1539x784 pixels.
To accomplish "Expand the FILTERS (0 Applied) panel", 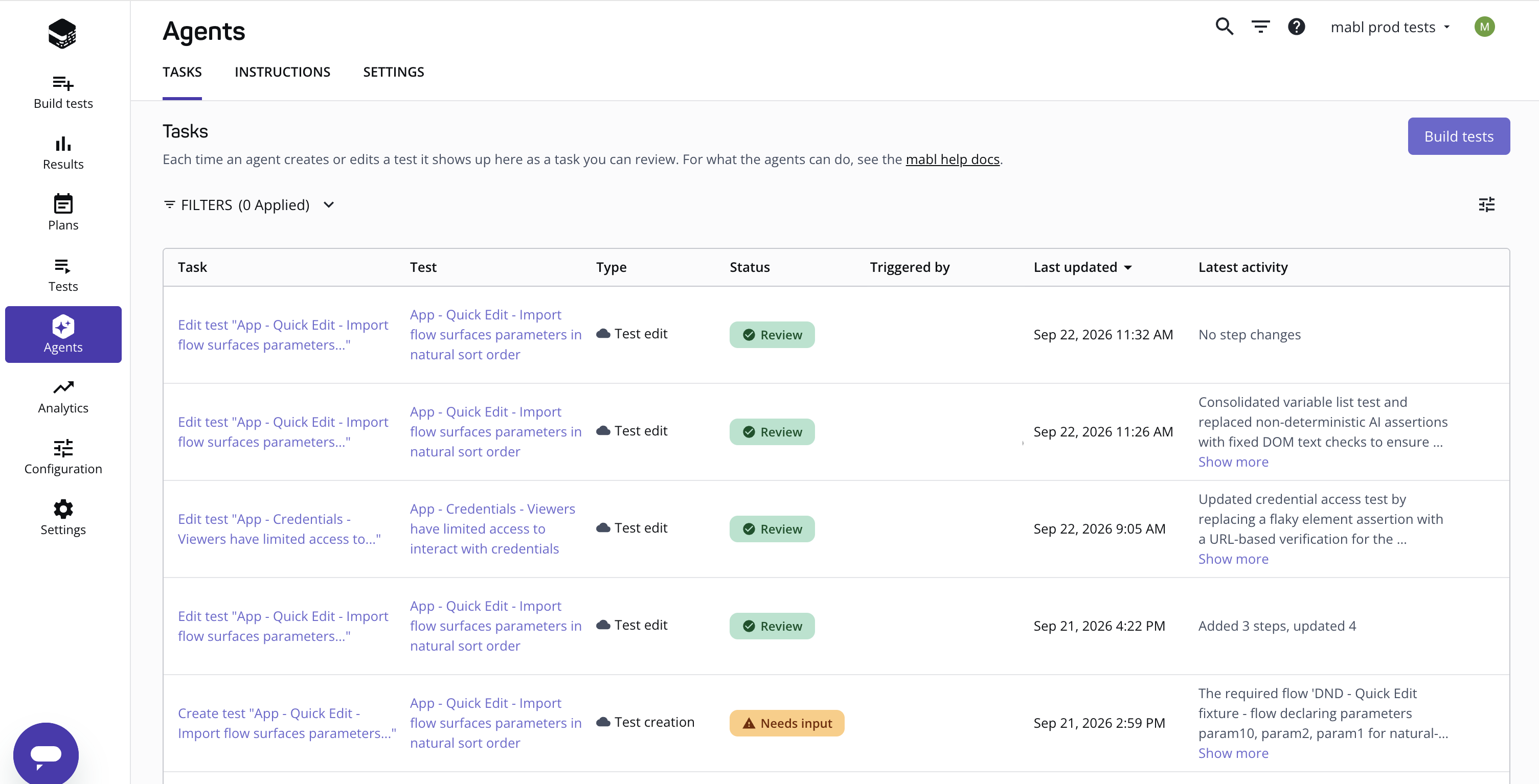I will tap(249, 205).
